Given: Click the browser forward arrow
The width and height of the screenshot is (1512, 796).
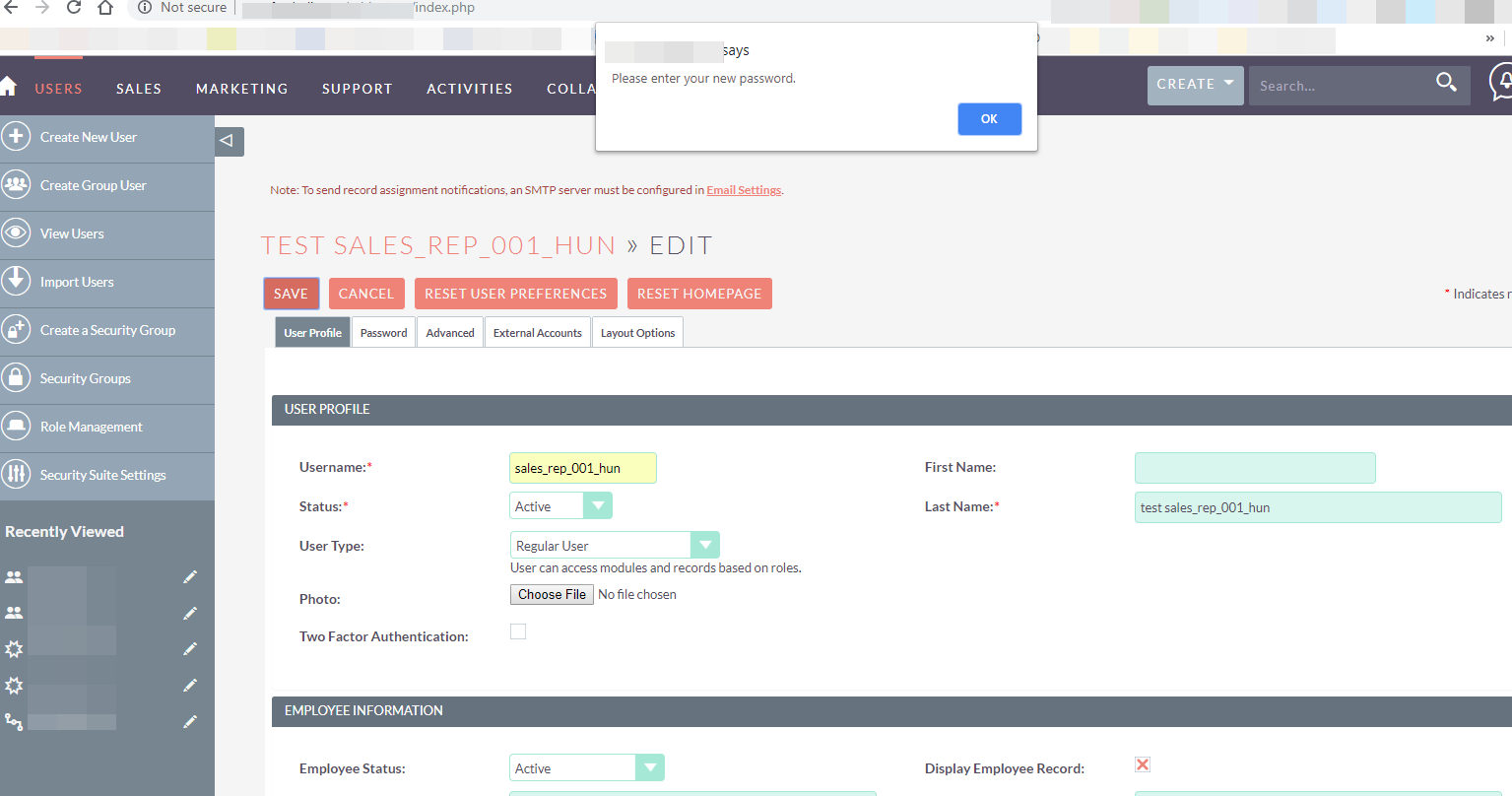Looking at the screenshot, I should (x=42, y=8).
